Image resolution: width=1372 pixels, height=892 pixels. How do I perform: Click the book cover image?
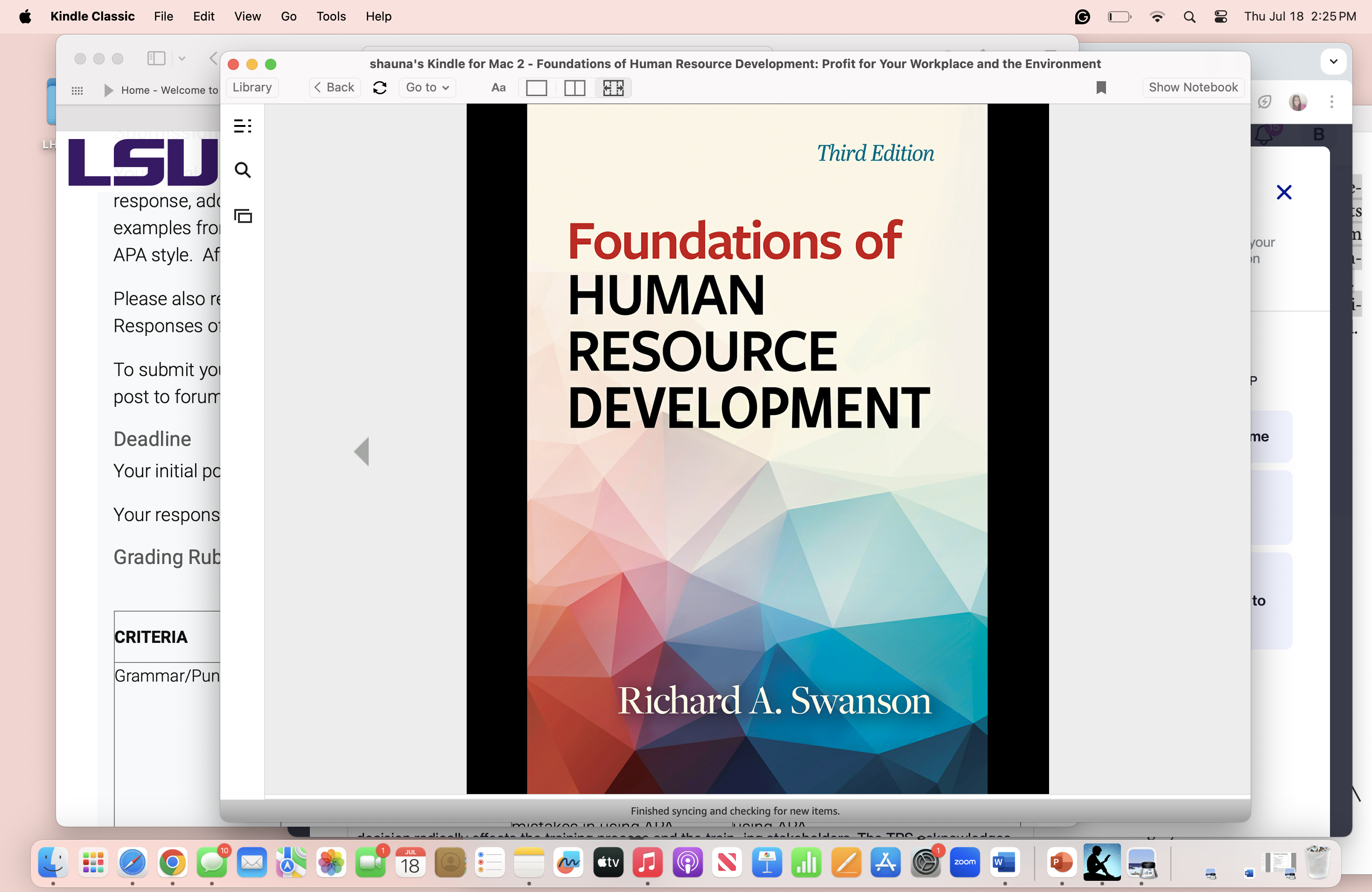click(x=757, y=449)
